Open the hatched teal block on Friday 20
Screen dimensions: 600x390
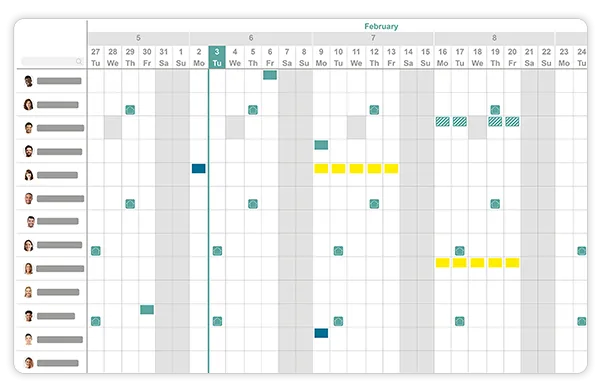click(512, 122)
